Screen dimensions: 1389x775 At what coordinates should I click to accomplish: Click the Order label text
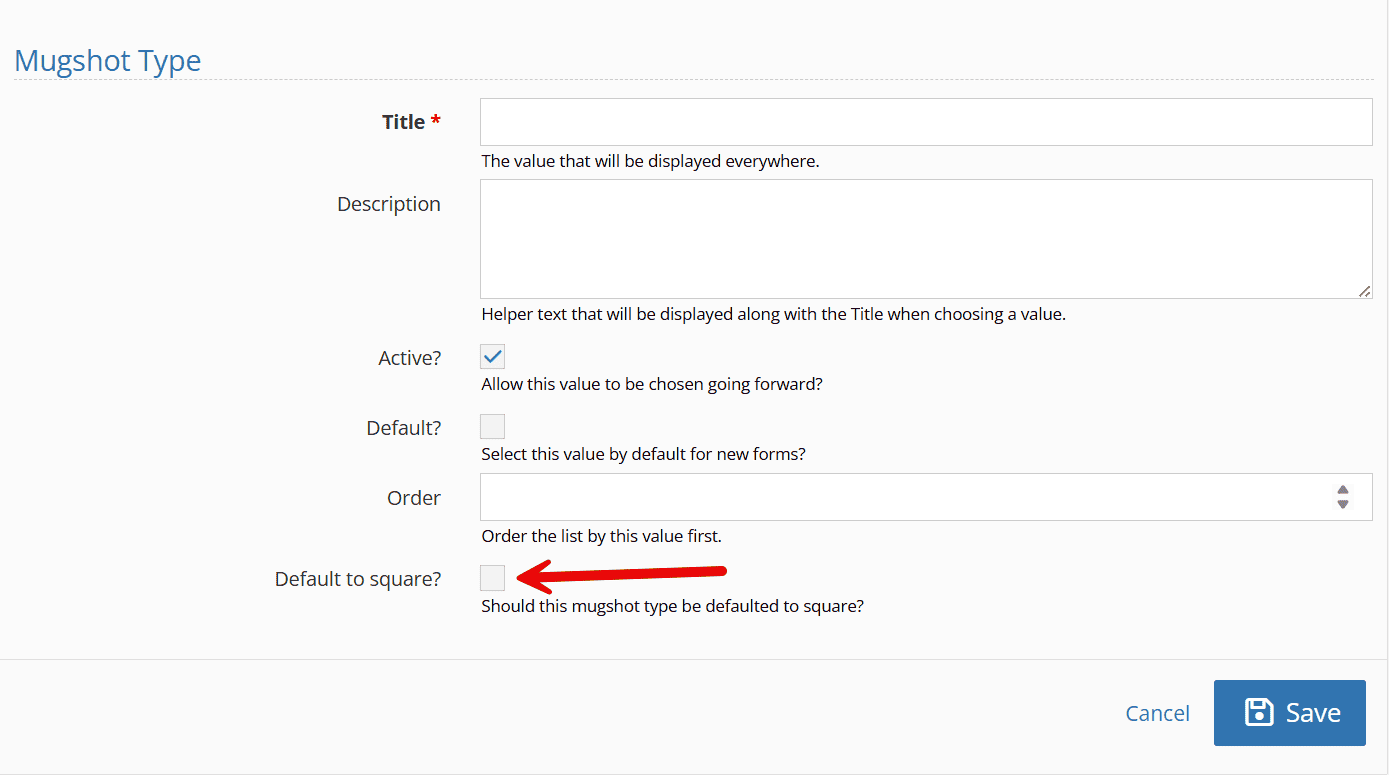click(x=413, y=498)
